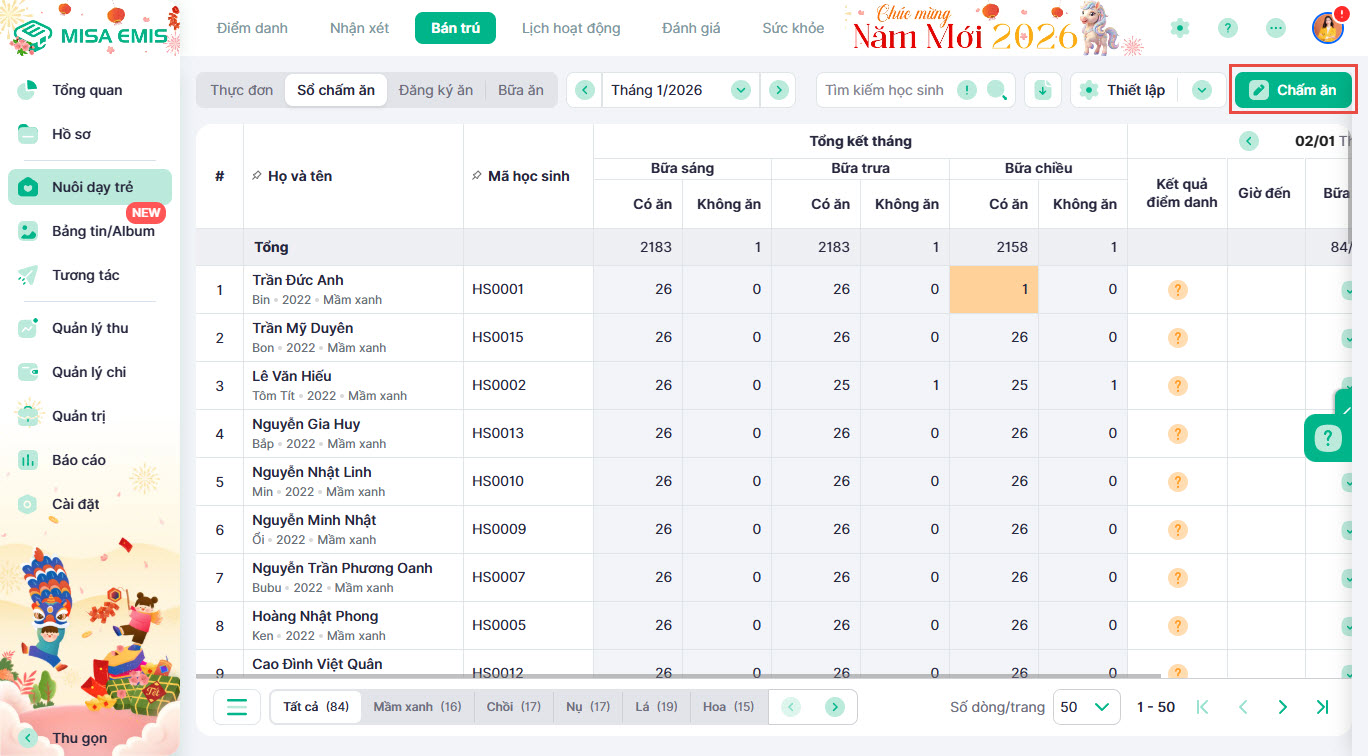Click the attendance status icon for Trần Đức Anh
The image size is (1368, 756).
(x=1177, y=290)
